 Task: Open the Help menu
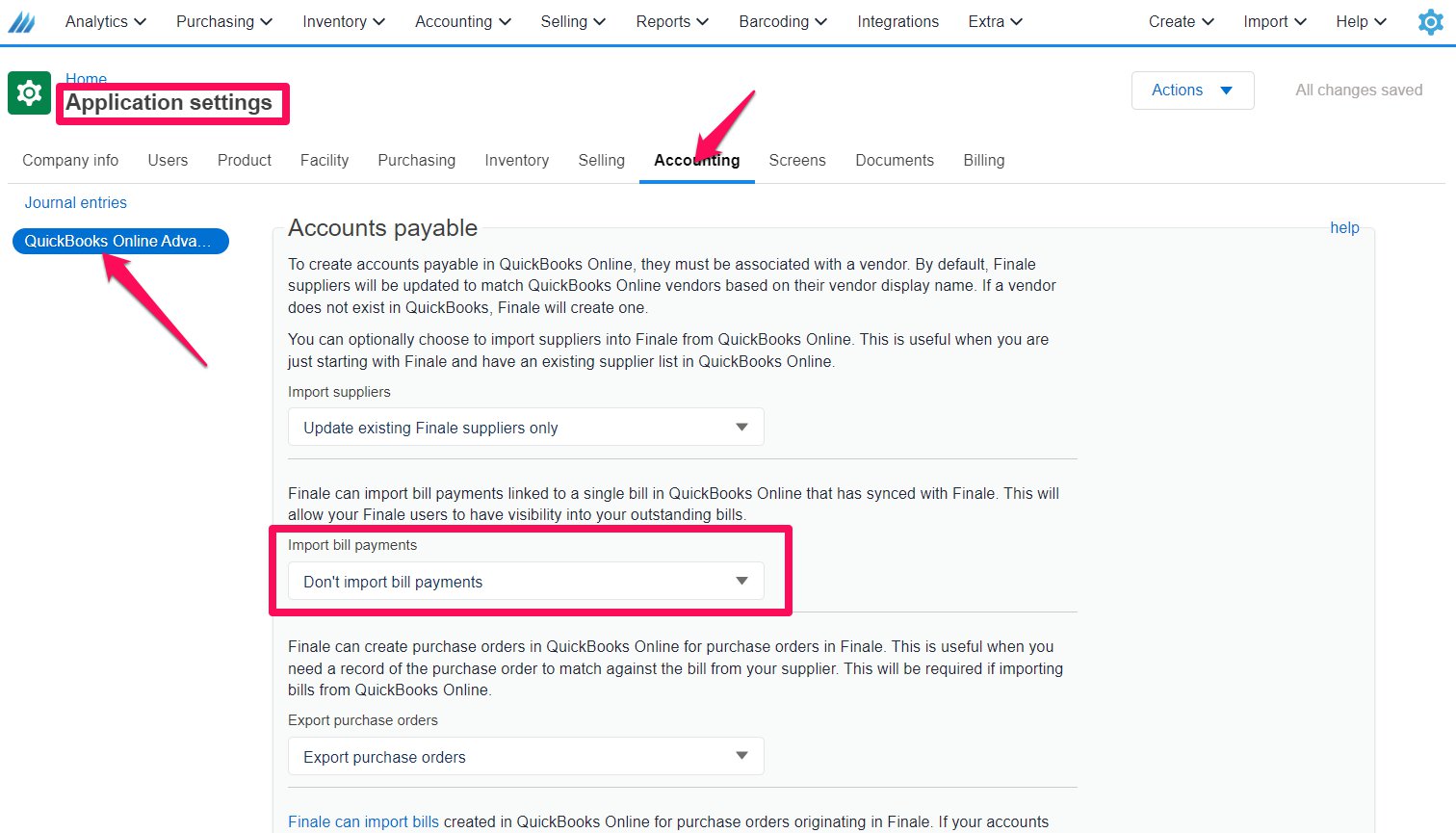click(x=1362, y=21)
